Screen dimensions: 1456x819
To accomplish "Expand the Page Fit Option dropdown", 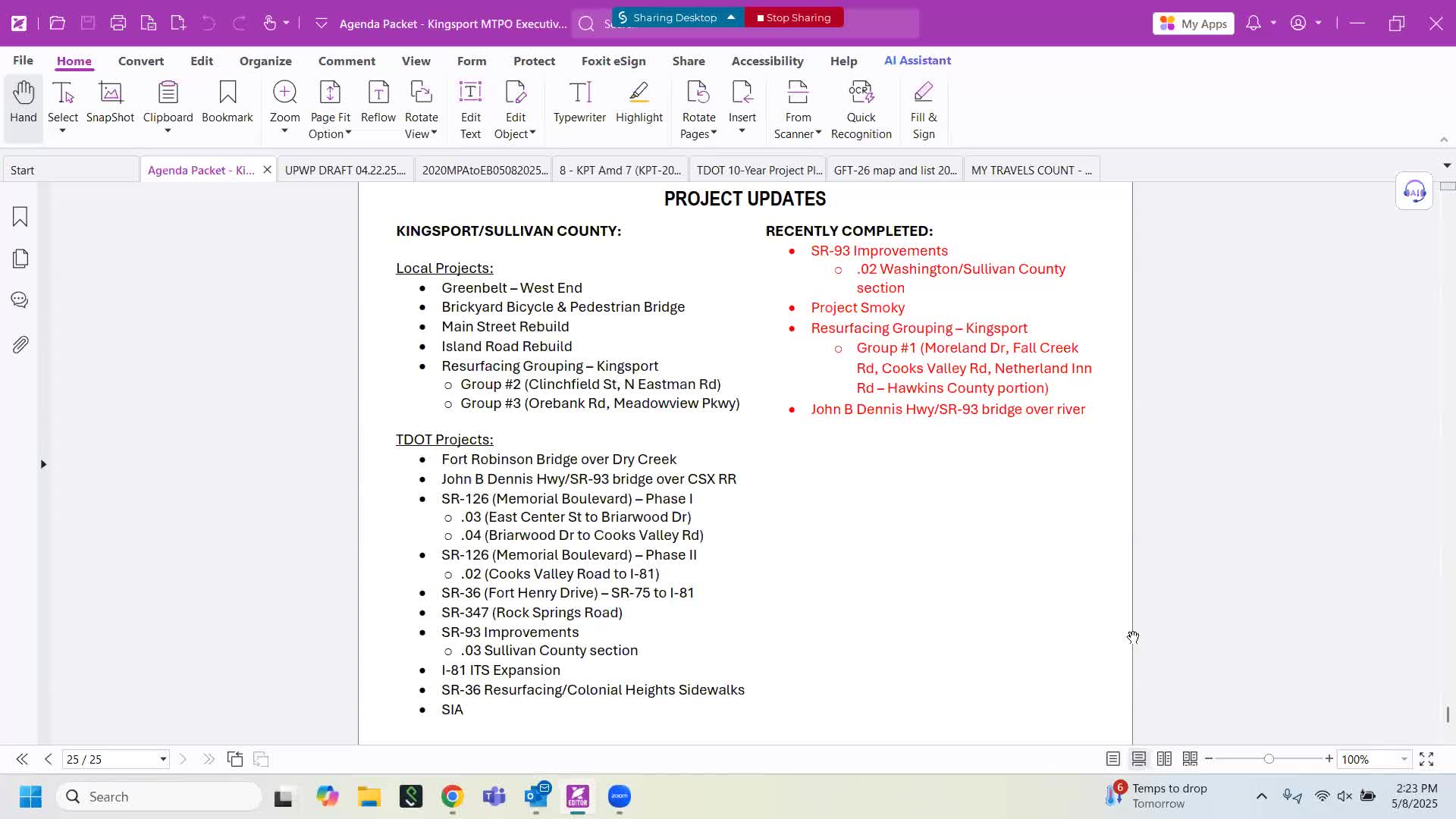I will (x=348, y=133).
